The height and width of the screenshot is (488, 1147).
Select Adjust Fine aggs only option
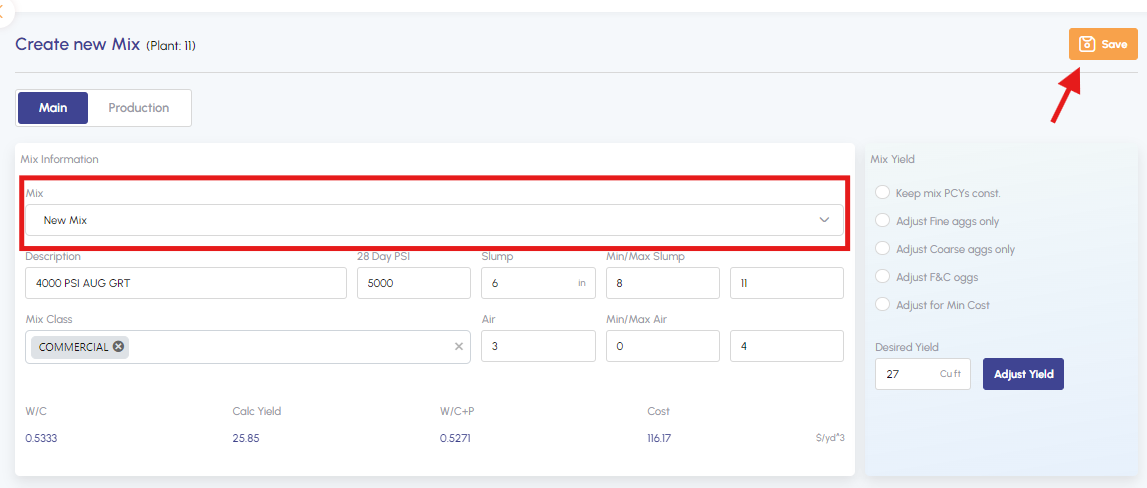[x=882, y=221]
